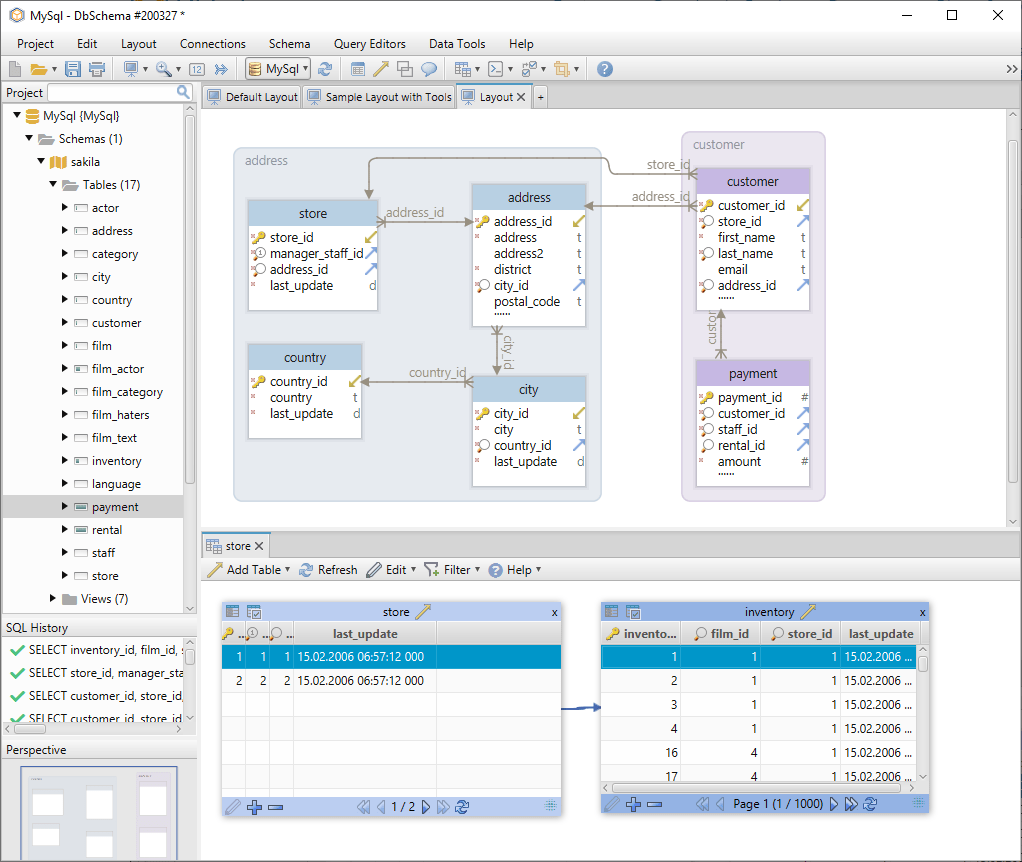Click plus icon to add store row
The height and width of the screenshot is (862, 1022).
[x=255, y=807]
